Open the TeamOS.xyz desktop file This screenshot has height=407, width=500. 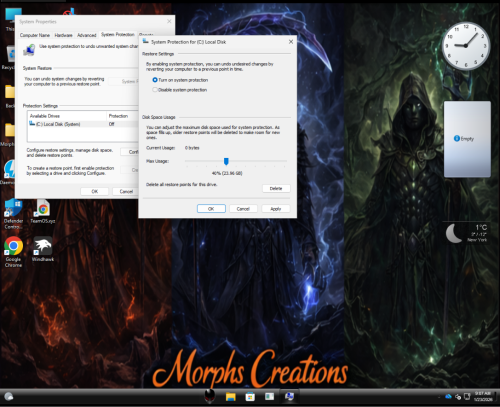pos(43,212)
